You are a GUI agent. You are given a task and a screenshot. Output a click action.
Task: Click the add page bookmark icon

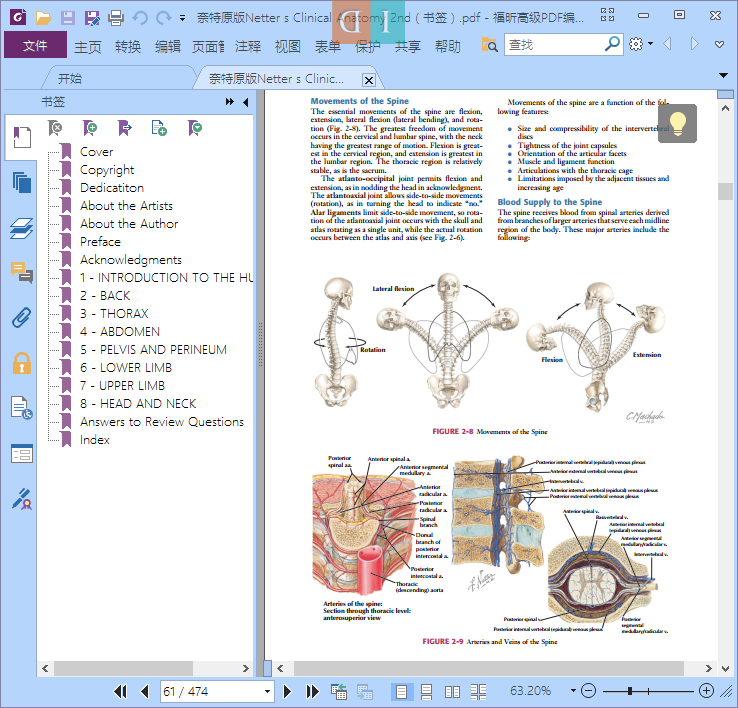coord(159,128)
